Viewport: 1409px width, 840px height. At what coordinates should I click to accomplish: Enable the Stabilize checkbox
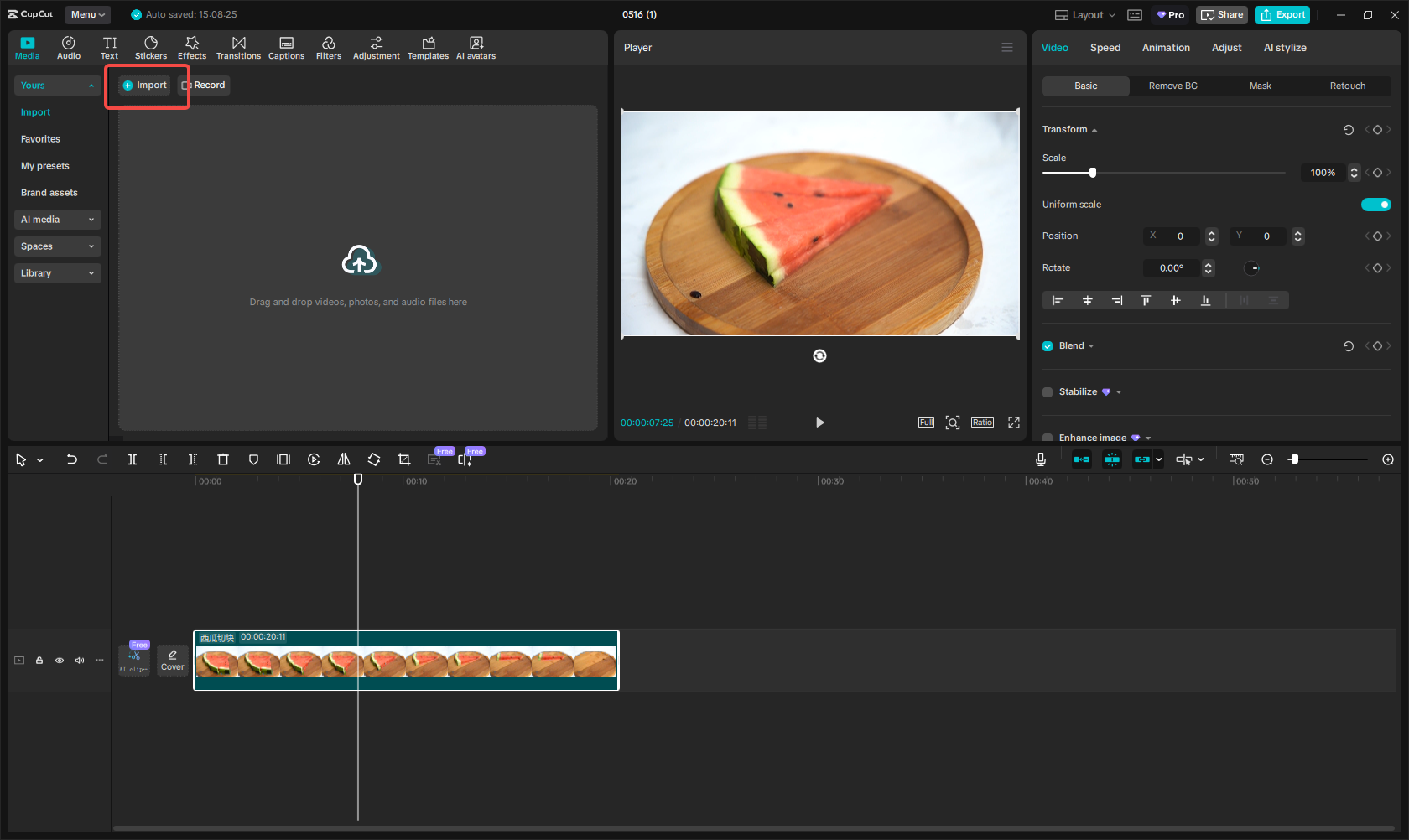[1048, 392]
